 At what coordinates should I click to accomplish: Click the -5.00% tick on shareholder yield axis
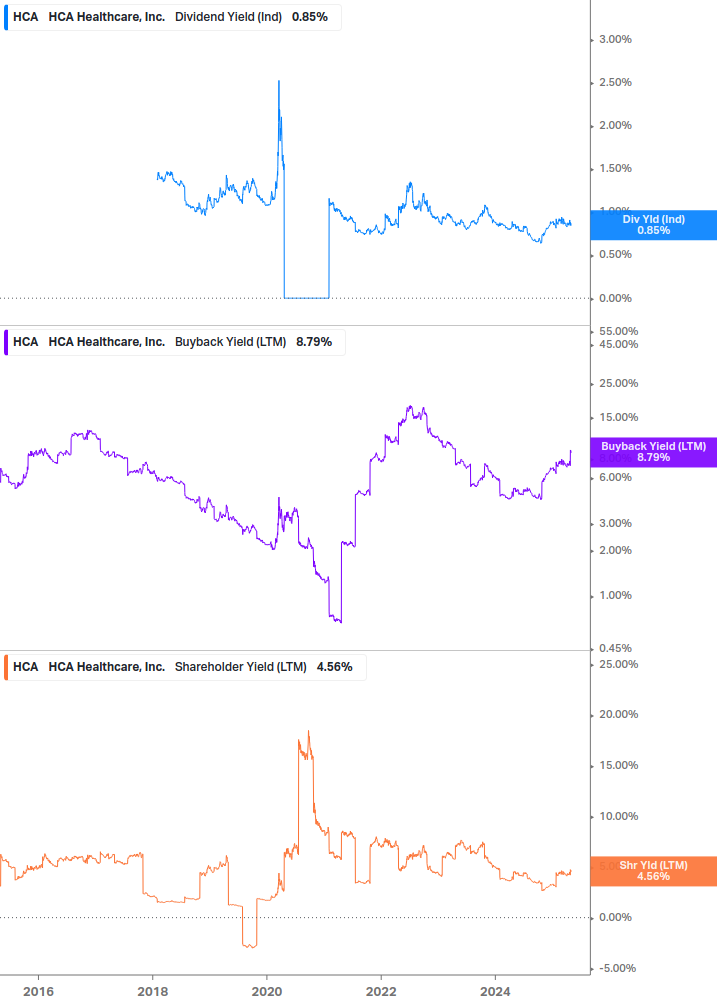618,968
